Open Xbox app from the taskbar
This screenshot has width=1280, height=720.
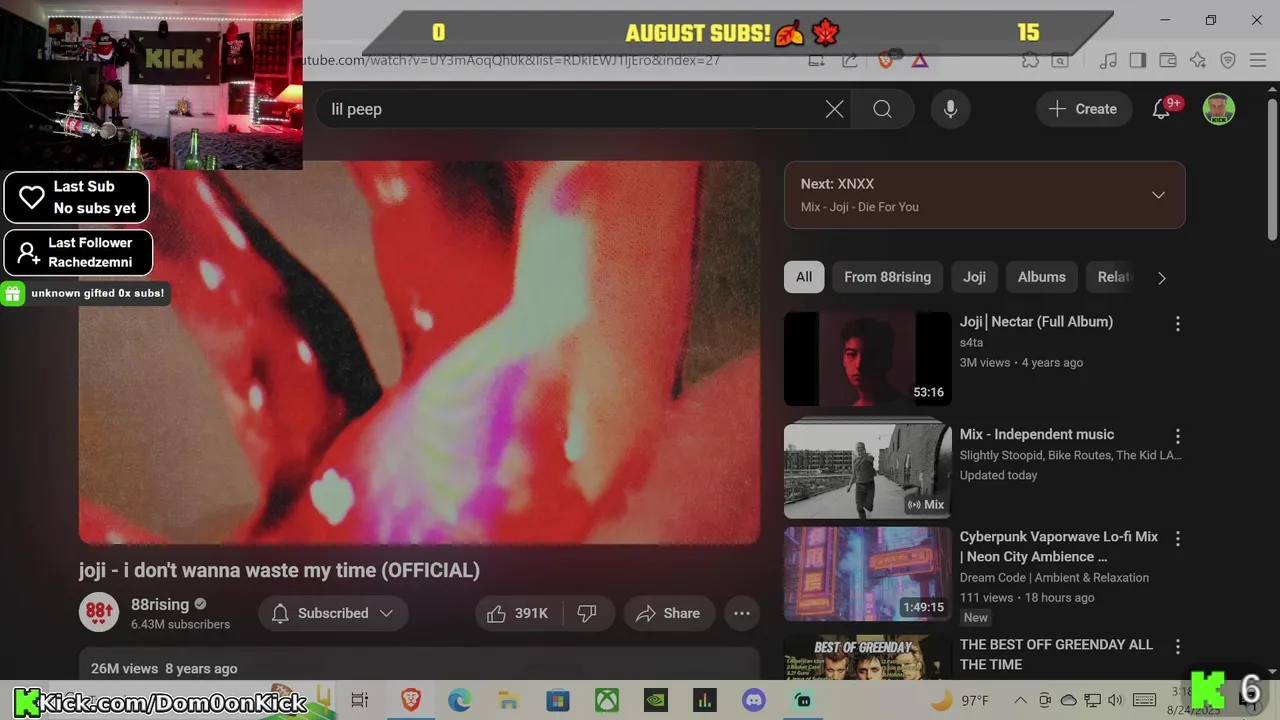[606, 700]
